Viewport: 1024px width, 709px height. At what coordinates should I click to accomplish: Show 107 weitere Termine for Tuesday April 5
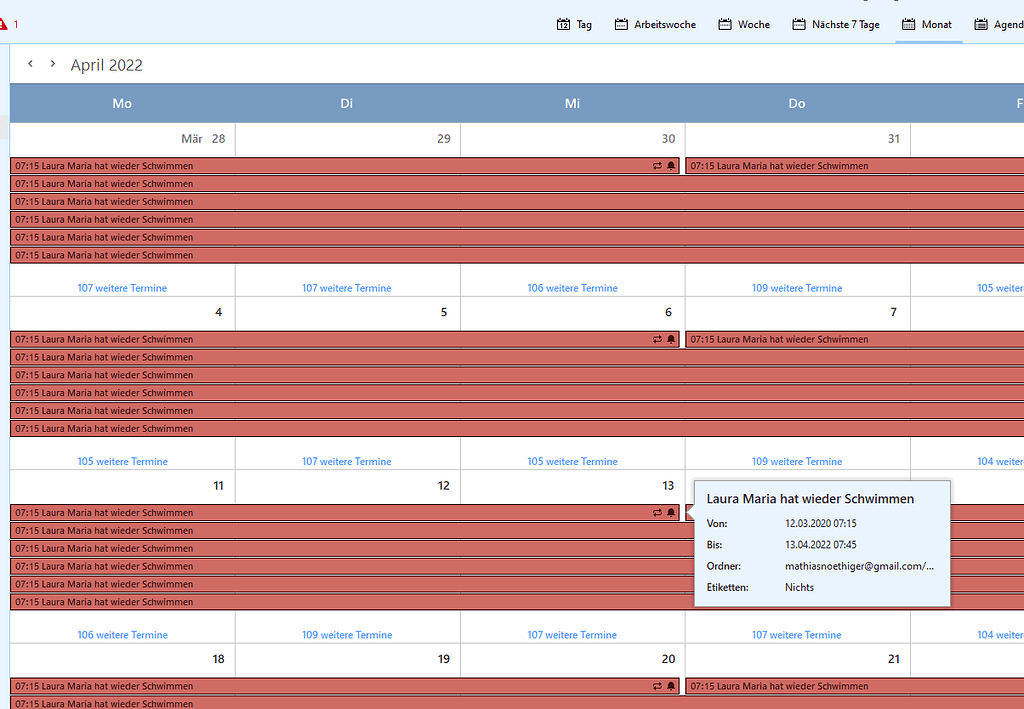[x=347, y=462]
